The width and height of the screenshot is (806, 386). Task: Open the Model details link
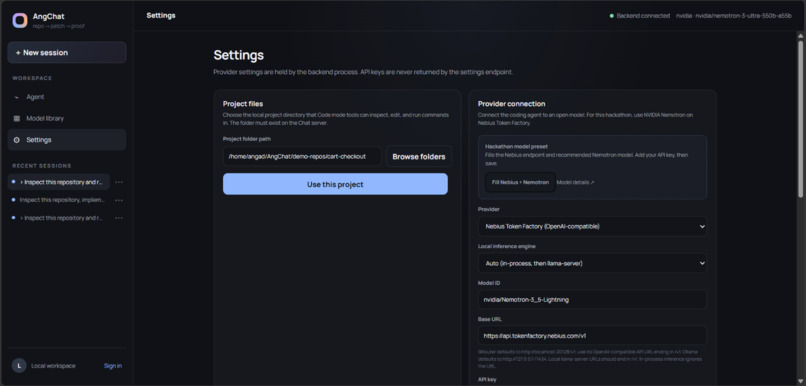coord(575,182)
